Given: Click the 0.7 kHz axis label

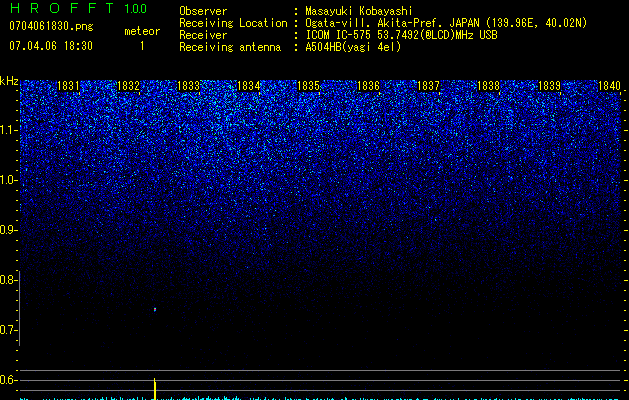Looking at the screenshot, I should point(8,330).
